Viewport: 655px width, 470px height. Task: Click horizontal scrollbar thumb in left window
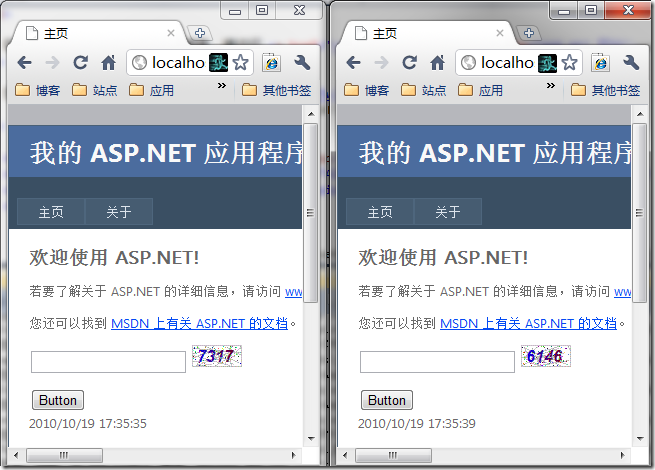tap(64, 455)
